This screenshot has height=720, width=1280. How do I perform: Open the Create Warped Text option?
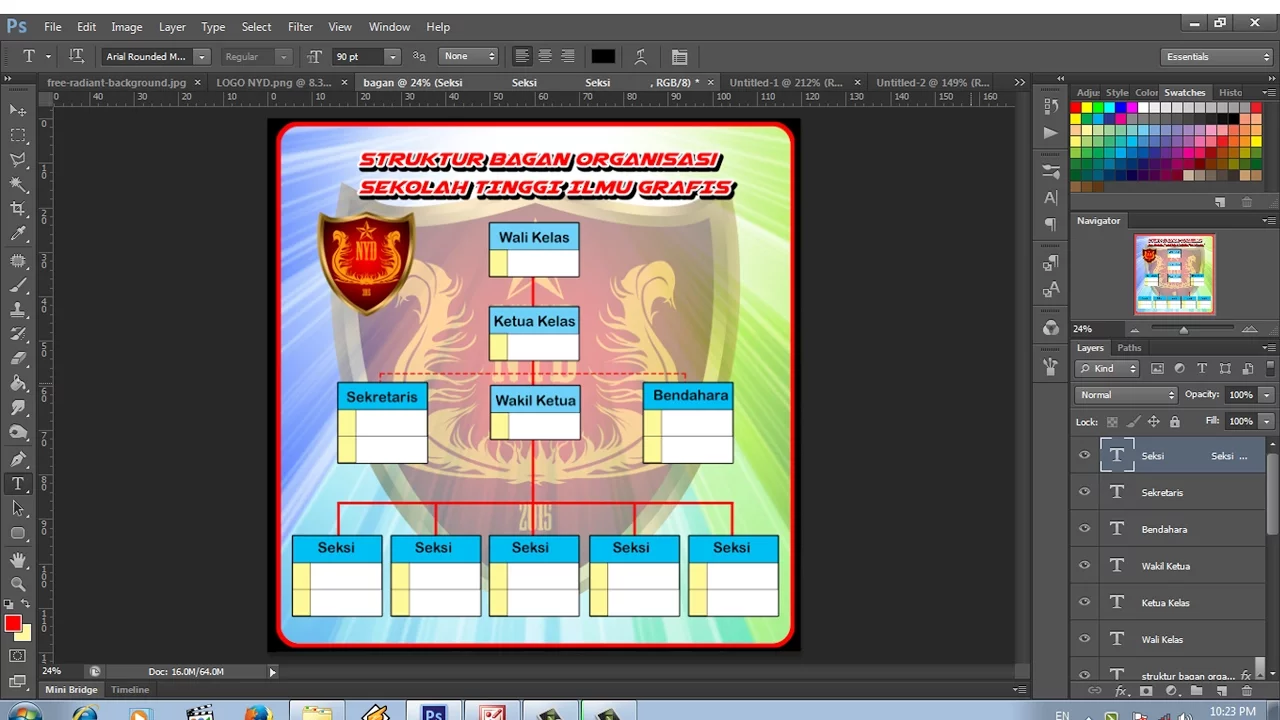640,57
